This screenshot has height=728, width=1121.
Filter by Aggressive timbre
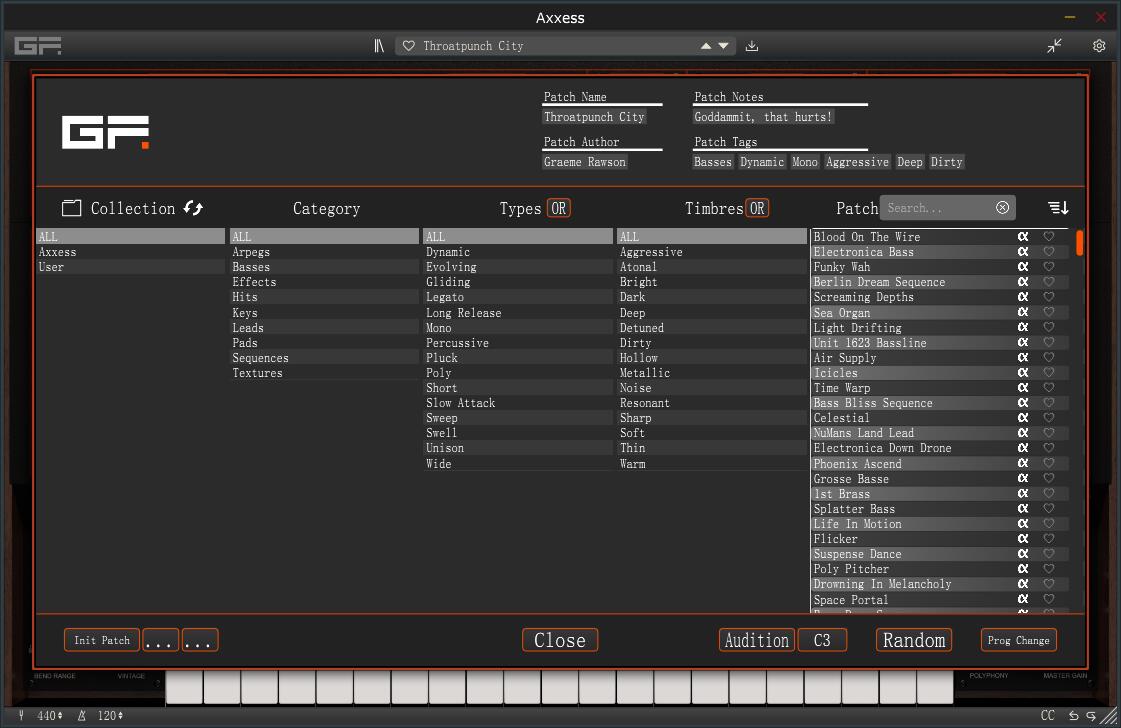pyautogui.click(x=711, y=252)
